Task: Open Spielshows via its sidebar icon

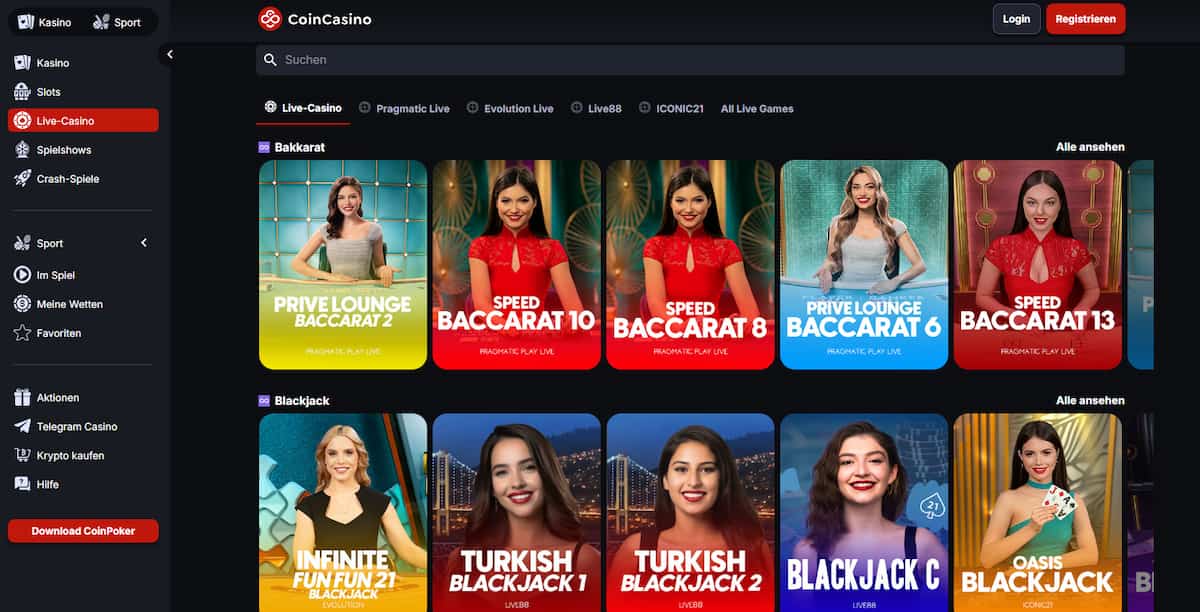Action: tap(22, 150)
